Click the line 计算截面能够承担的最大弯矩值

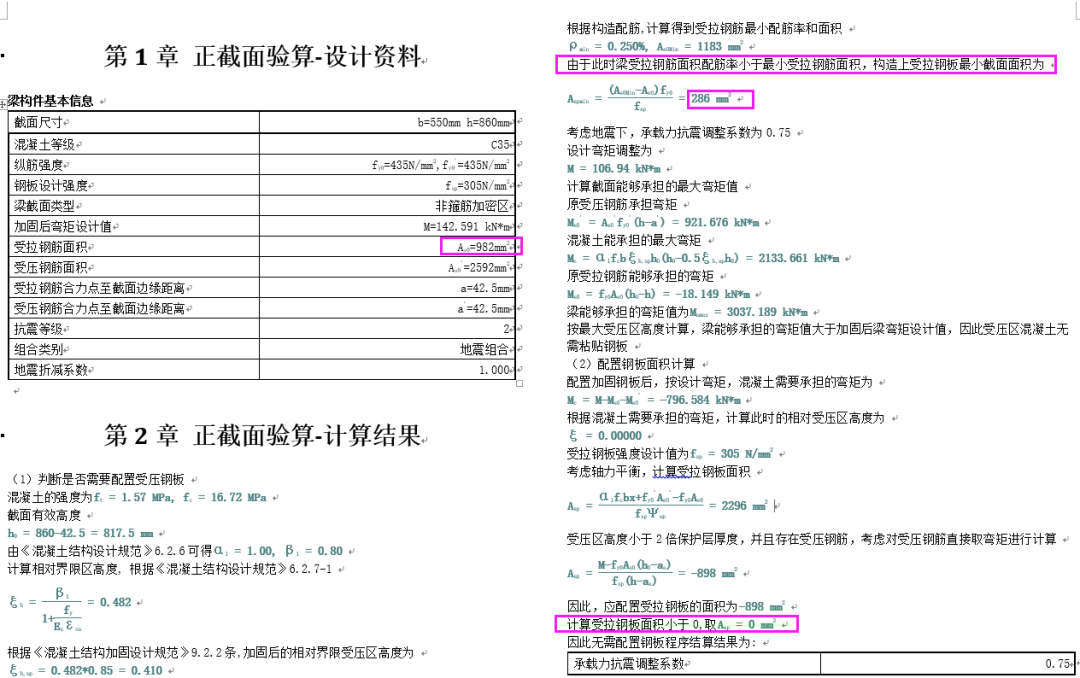pos(652,187)
